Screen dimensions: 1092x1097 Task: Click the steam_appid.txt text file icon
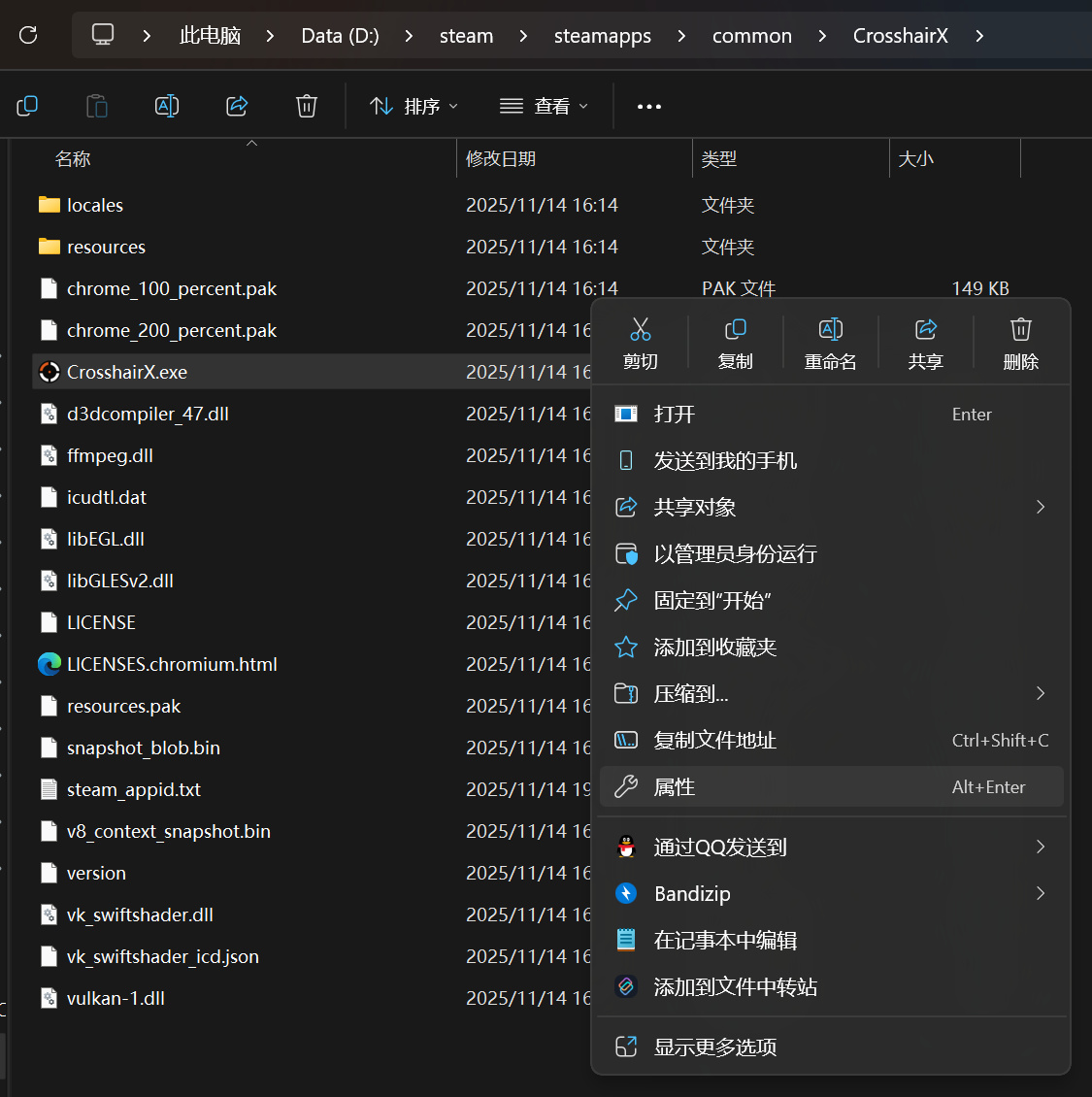pos(49,789)
